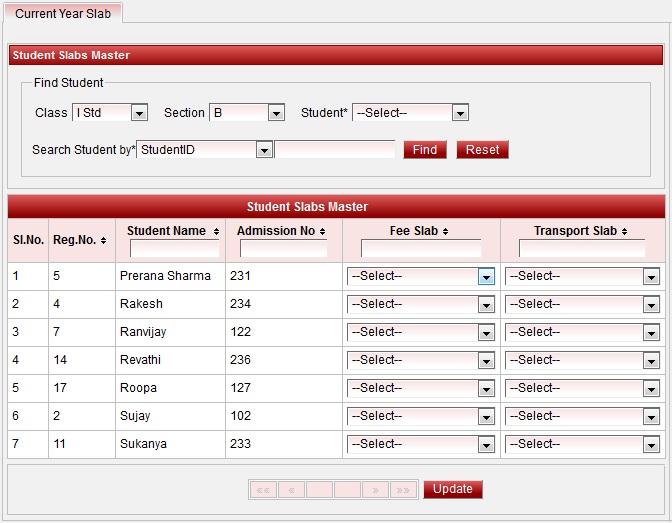Click the Student Name filter text box

pyautogui.click(x=174, y=249)
